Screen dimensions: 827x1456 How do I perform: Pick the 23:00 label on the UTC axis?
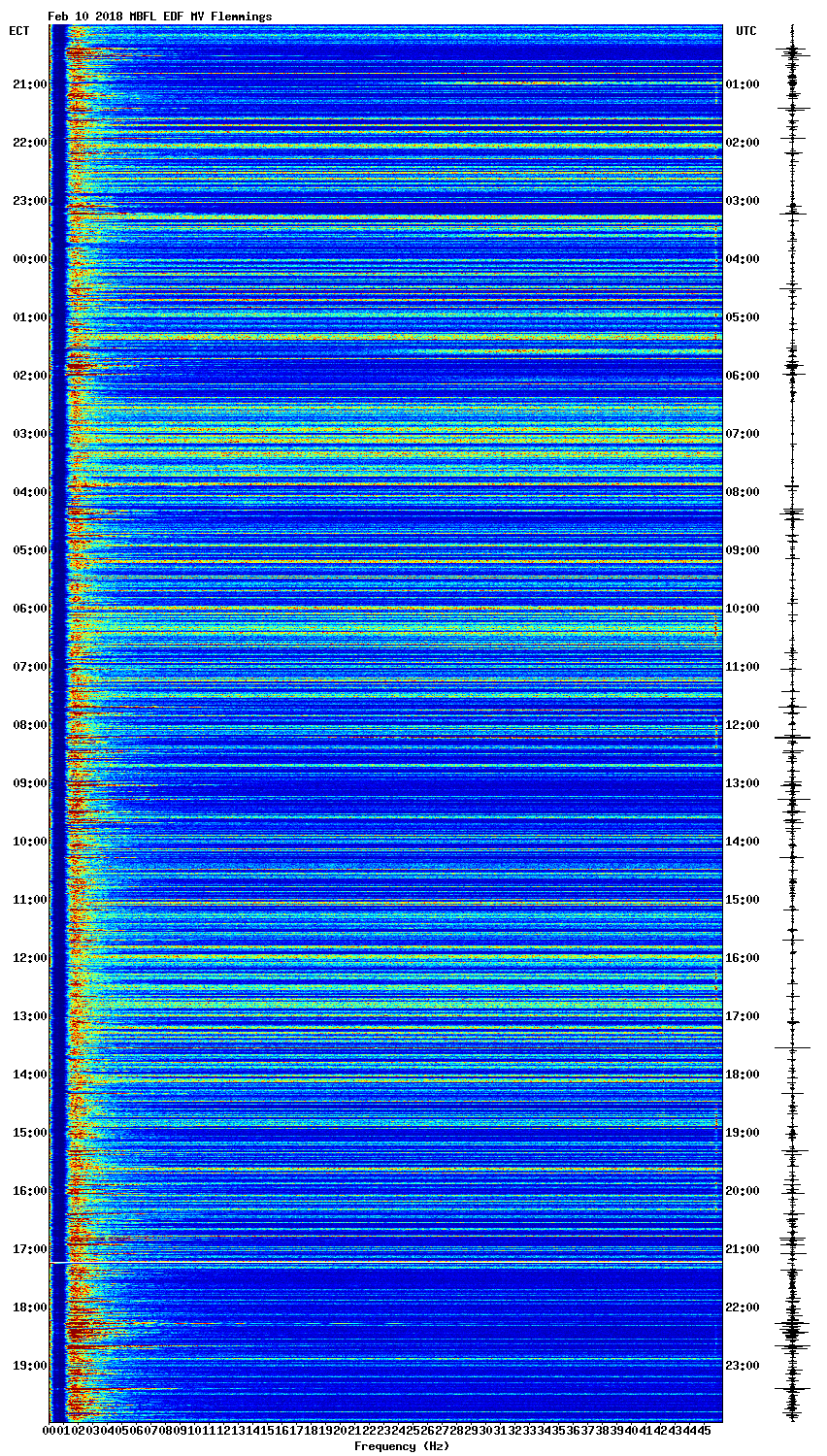click(742, 1366)
